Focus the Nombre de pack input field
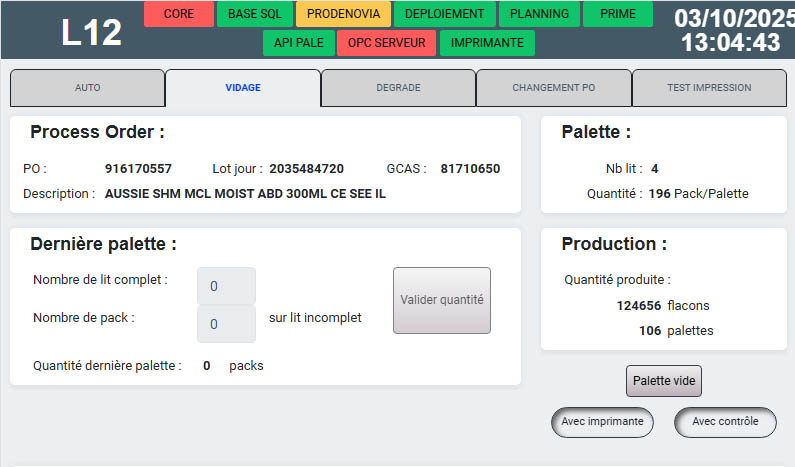The image size is (795, 467). pyautogui.click(x=226, y=324)
